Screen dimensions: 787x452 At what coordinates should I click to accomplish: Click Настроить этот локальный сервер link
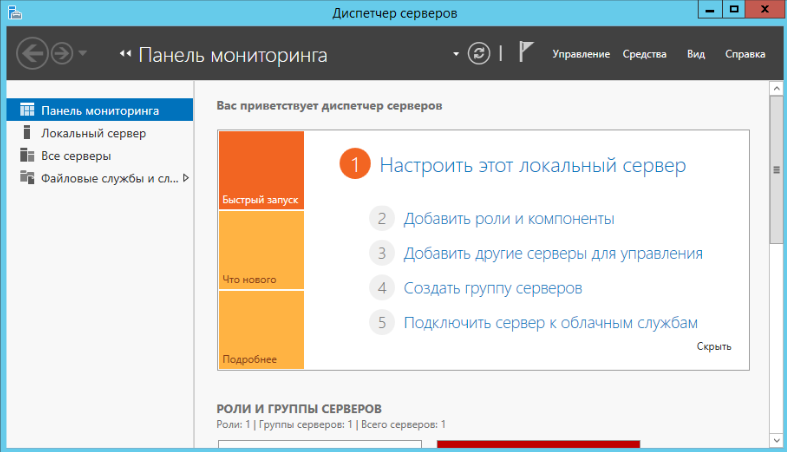click(533, 165)
